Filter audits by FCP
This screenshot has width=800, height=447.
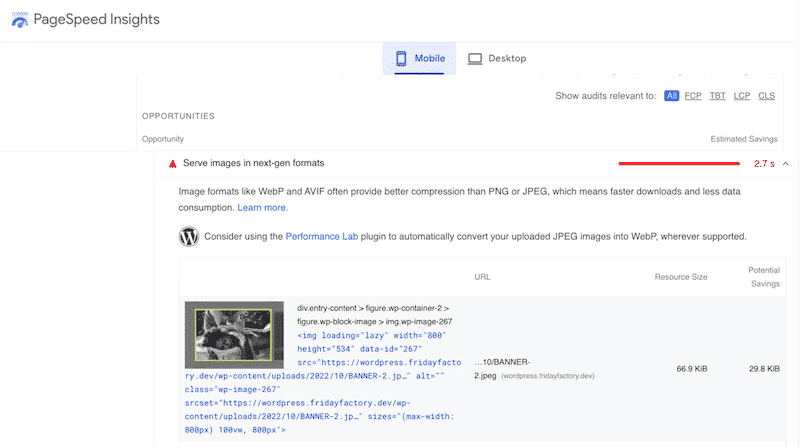(x=693, y=96)
